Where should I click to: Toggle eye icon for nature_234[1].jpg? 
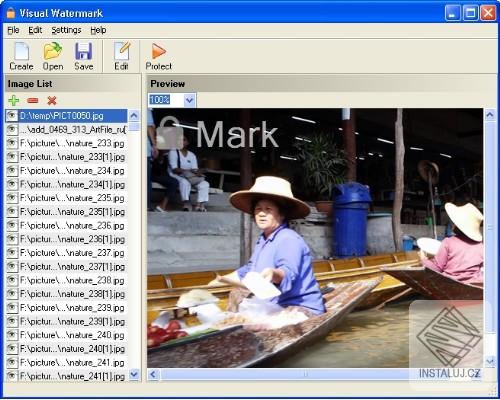tap(12, 184)
